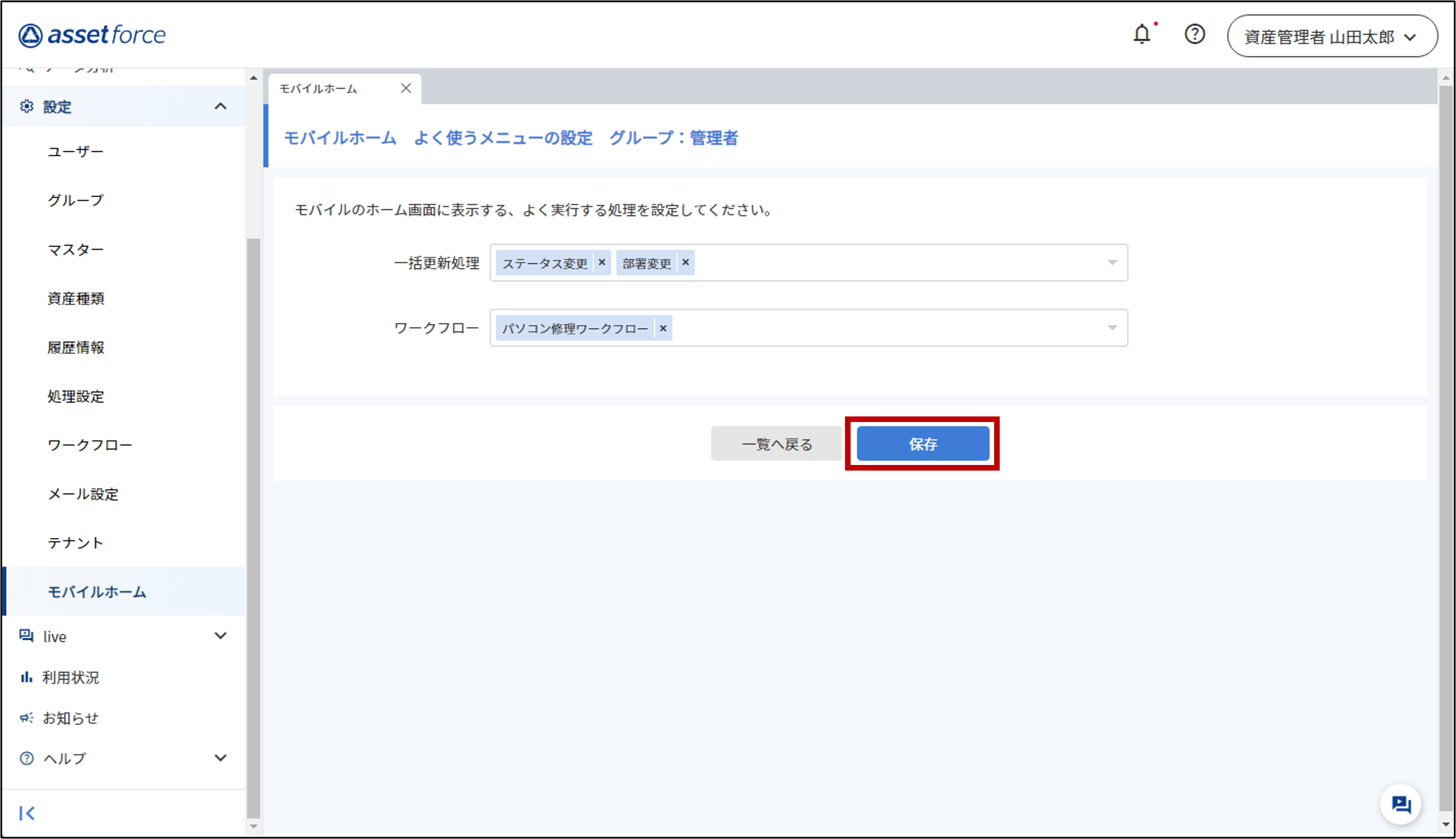This screenshot has height=839, width=1456.
Task: Click inside the 一括更新処理 multi-select field
Action: pyautogui.click(x=808, y=263)
